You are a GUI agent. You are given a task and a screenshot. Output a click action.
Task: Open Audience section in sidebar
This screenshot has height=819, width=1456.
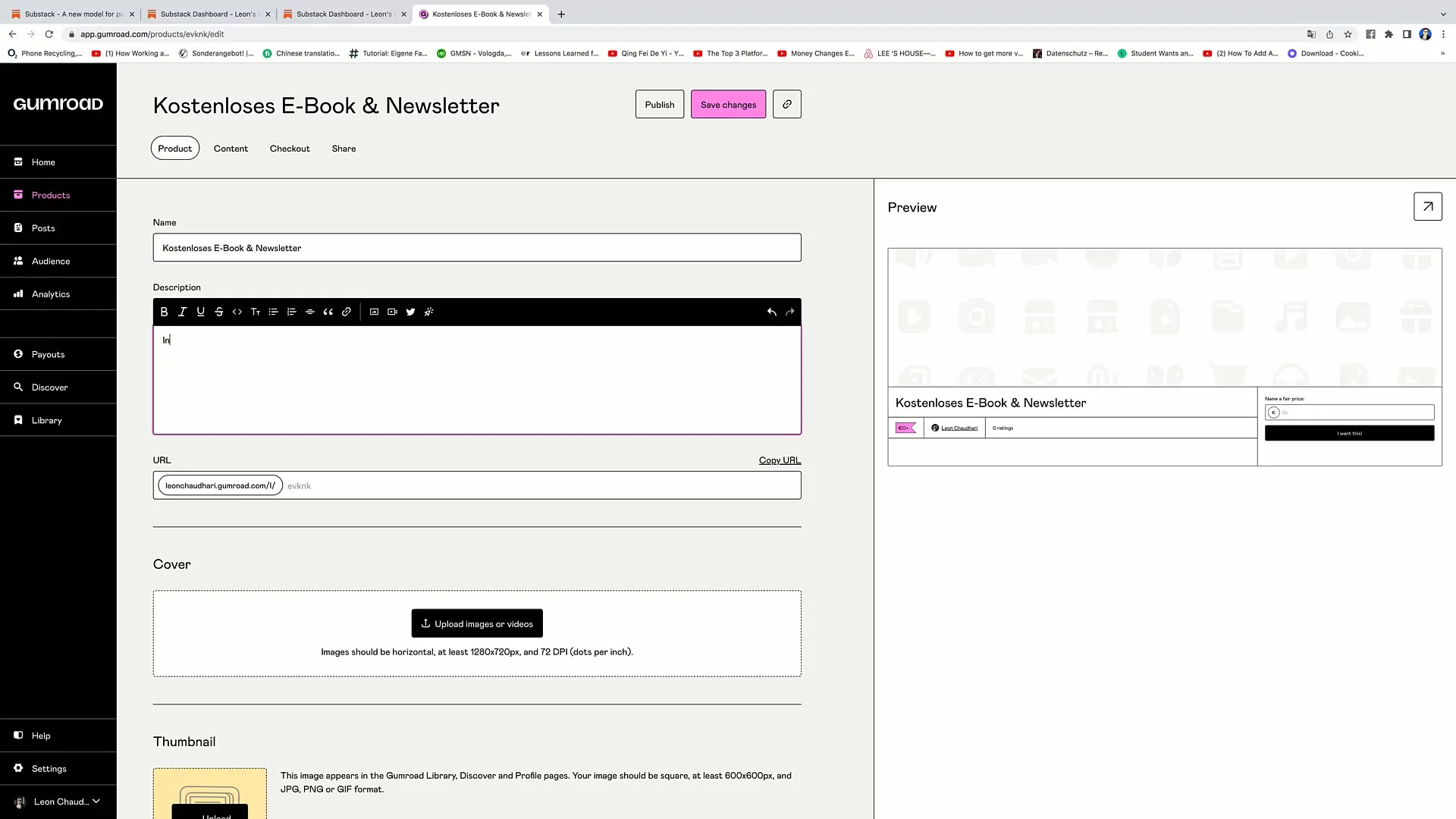coord(58,261)
